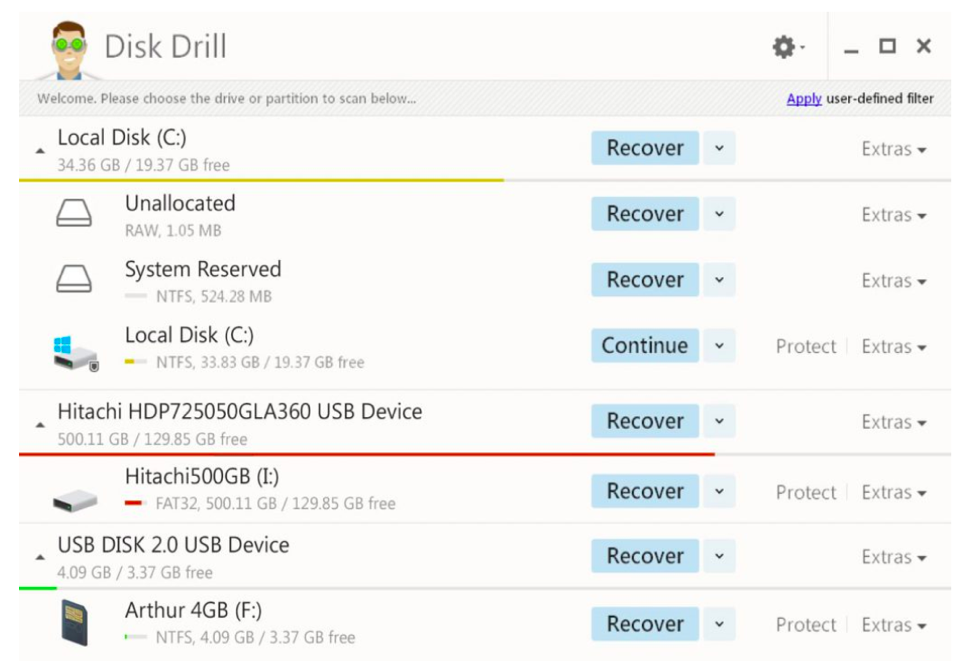Click the '34.36 GB / 19.37 GB free' text
The image size is (954, 661).
point(144,165)
